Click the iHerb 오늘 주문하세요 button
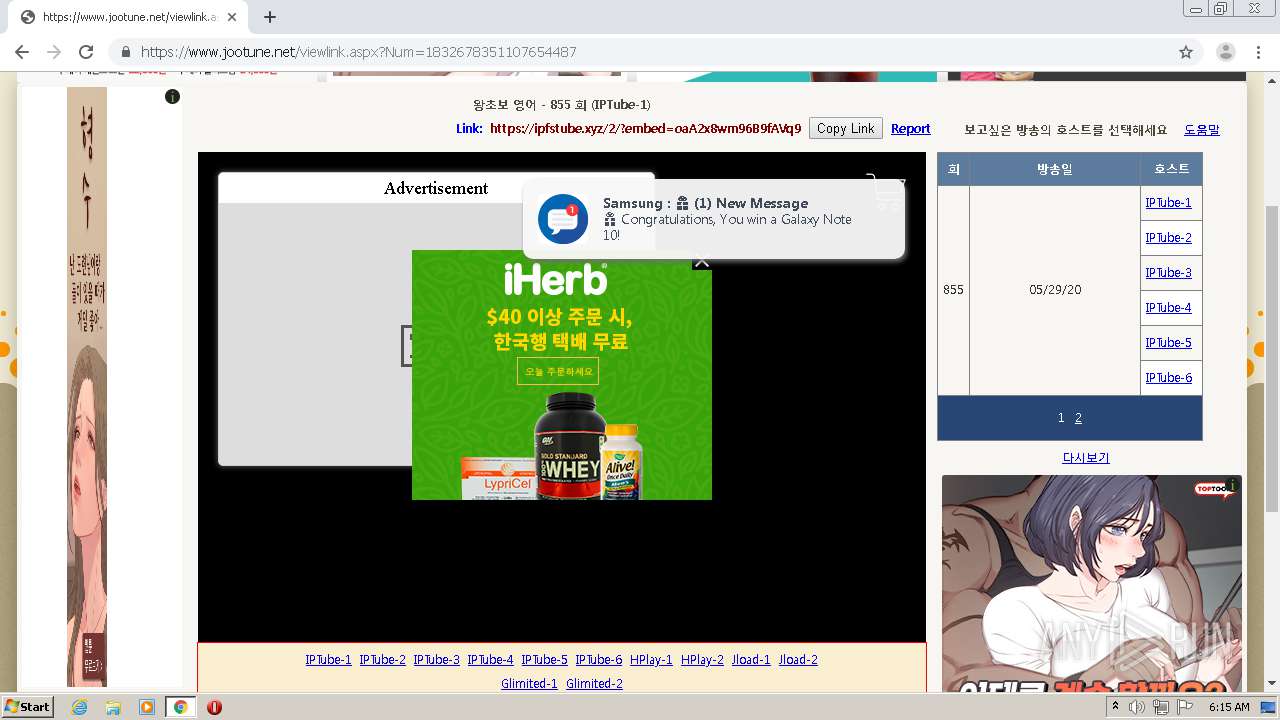The height and width of the screenshot is (720, 1280). pyautogui.click(x=558, y=371)
